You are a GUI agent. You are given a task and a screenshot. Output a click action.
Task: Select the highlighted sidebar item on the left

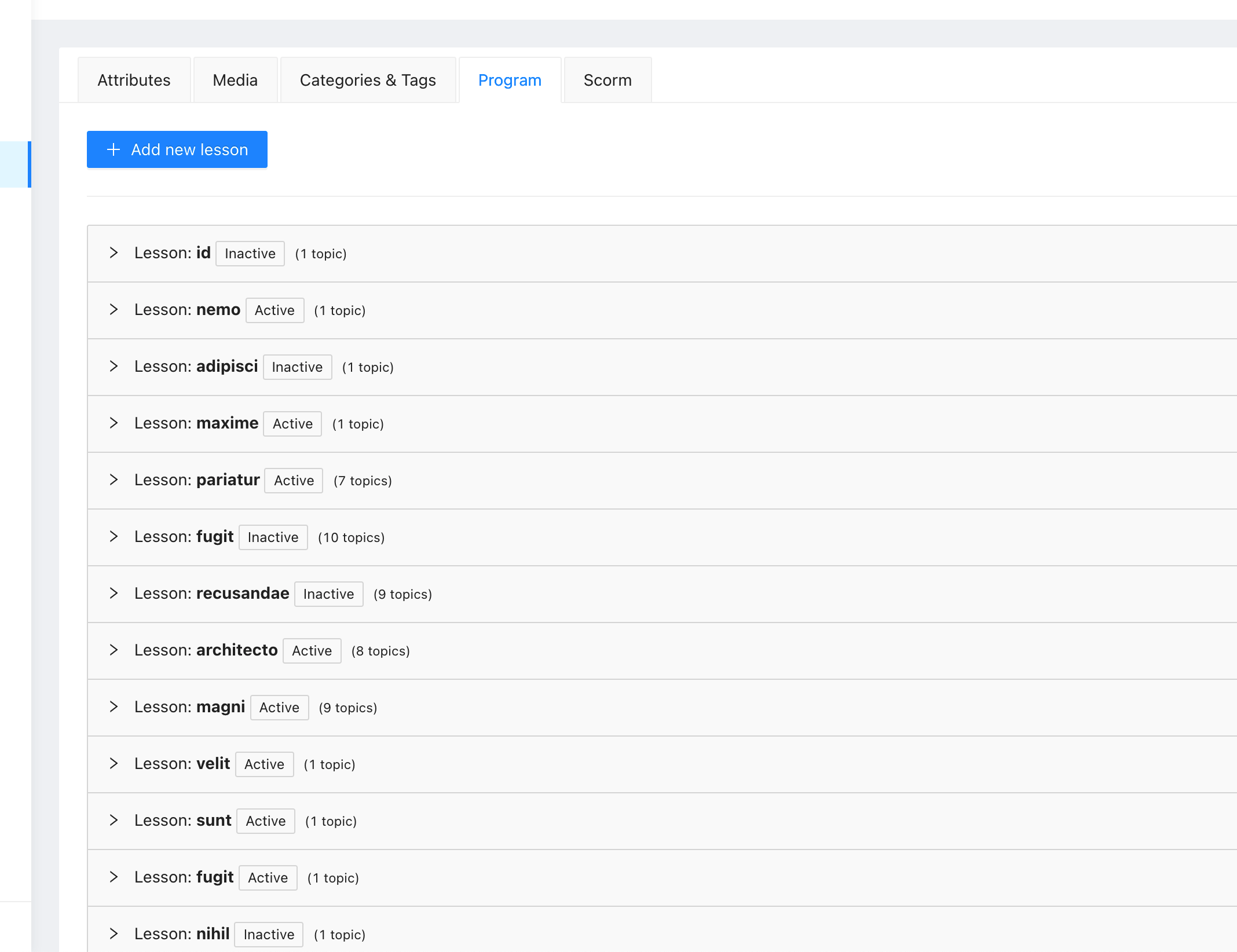click(x=16, y=164)
